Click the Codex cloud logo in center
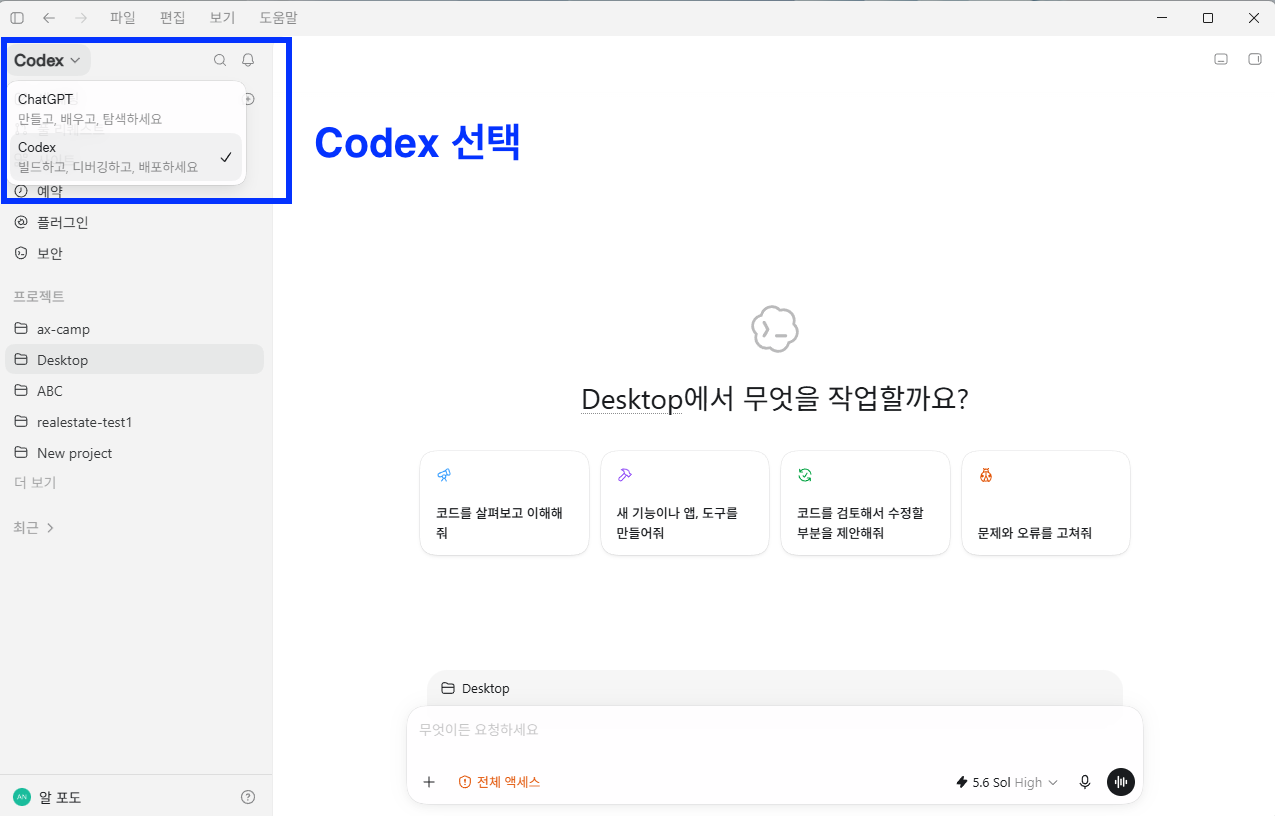Image resolution: width=1275 pixels, height=816 pixels. (775, 329)
